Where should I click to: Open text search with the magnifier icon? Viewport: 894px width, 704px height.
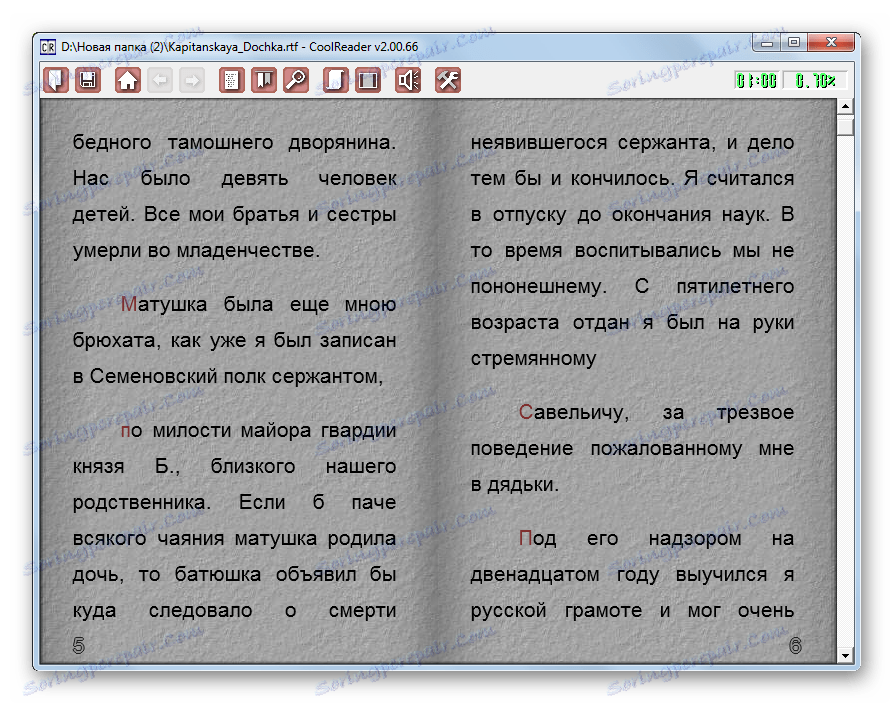point(296,80)
